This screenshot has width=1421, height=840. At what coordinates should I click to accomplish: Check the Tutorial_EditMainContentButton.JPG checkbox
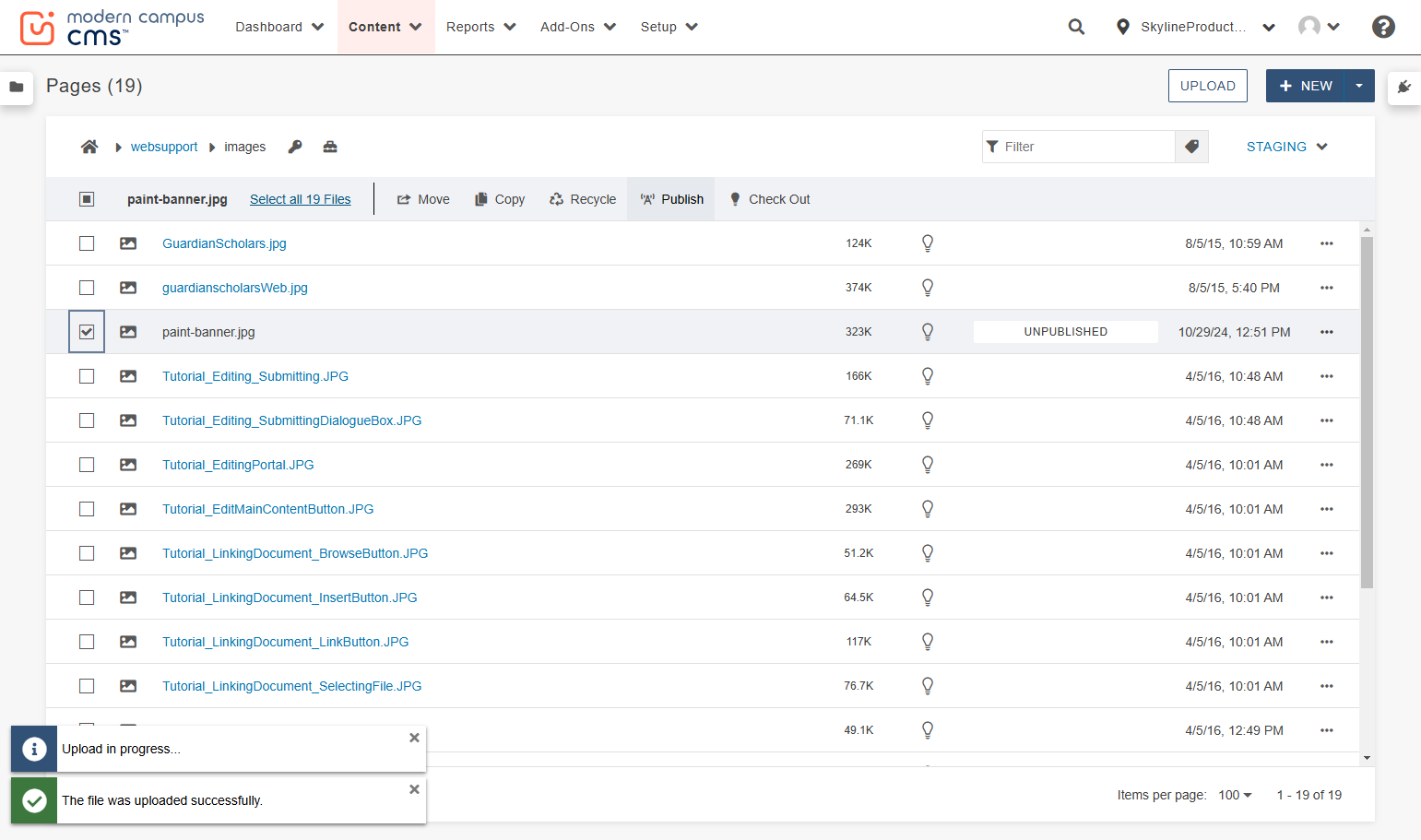(87, 509)
